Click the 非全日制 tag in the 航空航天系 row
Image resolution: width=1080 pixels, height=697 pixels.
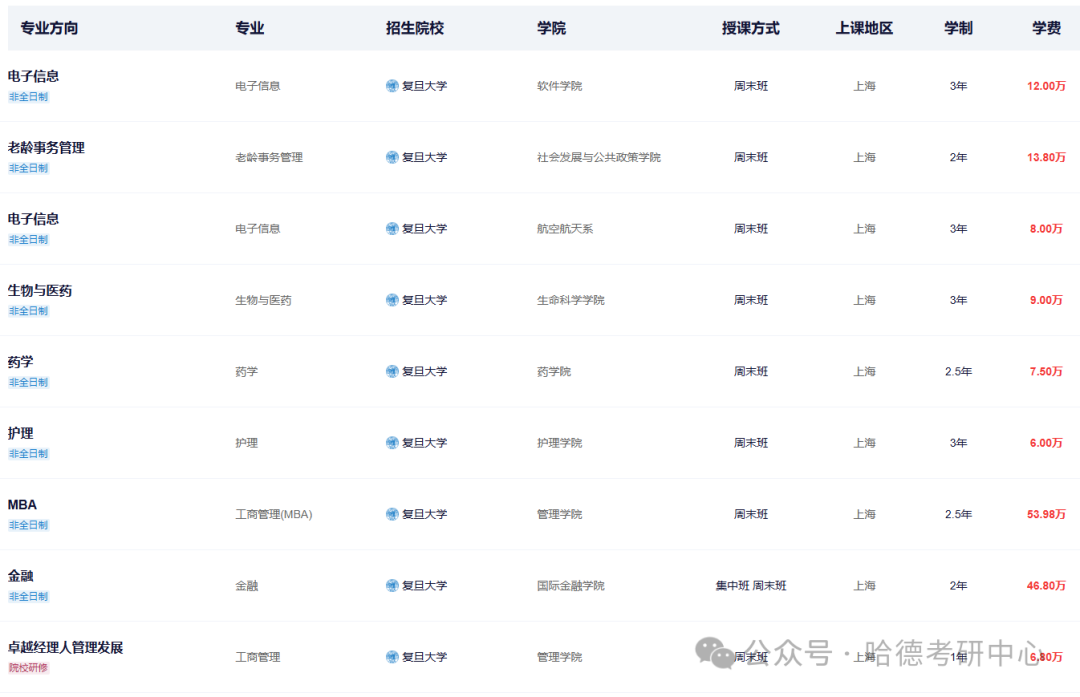[x=28, y=240]
